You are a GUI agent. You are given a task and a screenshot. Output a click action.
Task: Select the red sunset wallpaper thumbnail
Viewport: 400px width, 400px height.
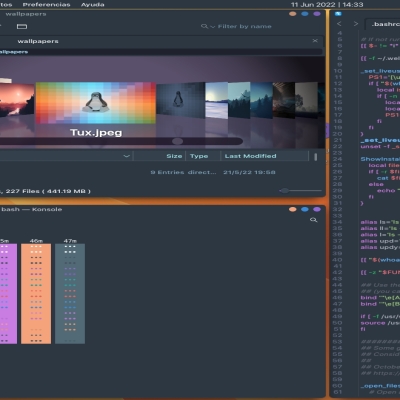tap(17, 100)
